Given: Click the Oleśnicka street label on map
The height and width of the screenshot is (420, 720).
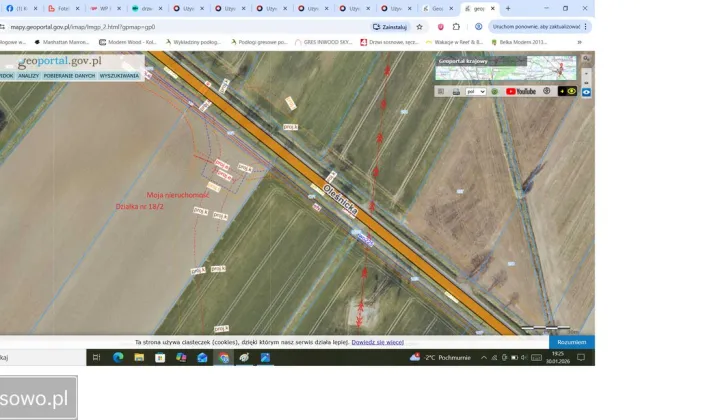Looking at the screenshot, I should click(x=340, y=200).
